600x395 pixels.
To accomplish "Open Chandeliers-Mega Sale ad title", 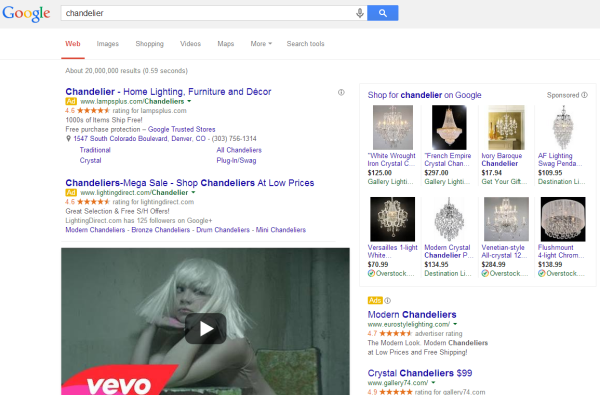I will (189, 183).
